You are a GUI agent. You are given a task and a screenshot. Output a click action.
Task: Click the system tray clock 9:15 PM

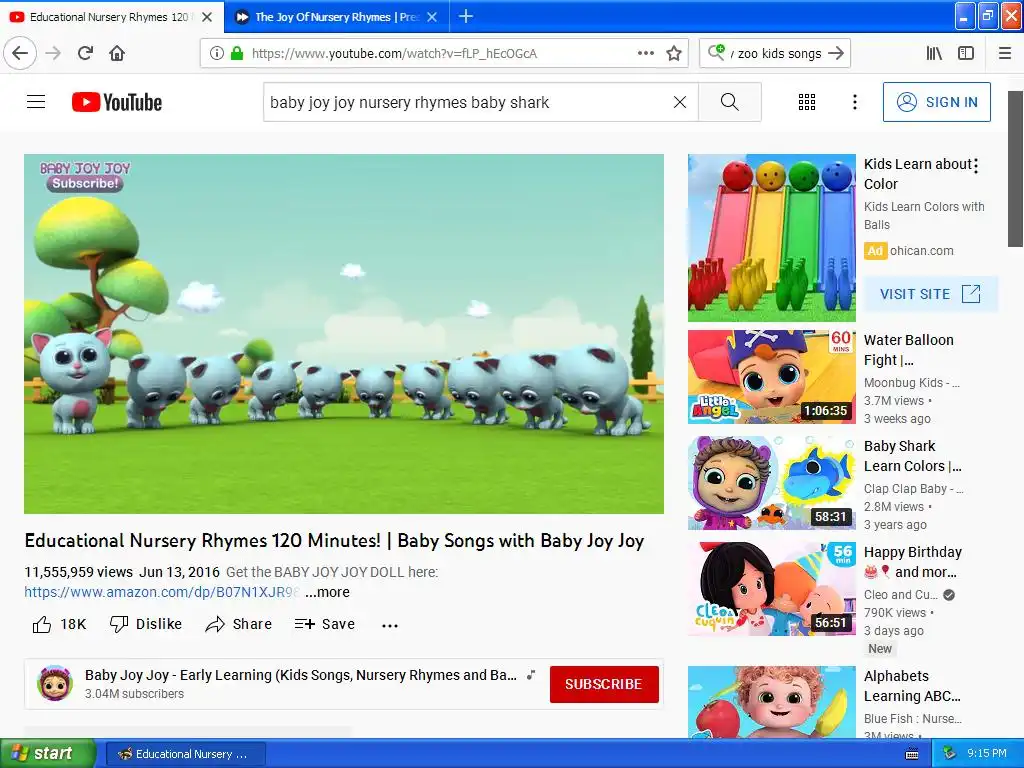(986, 753)
